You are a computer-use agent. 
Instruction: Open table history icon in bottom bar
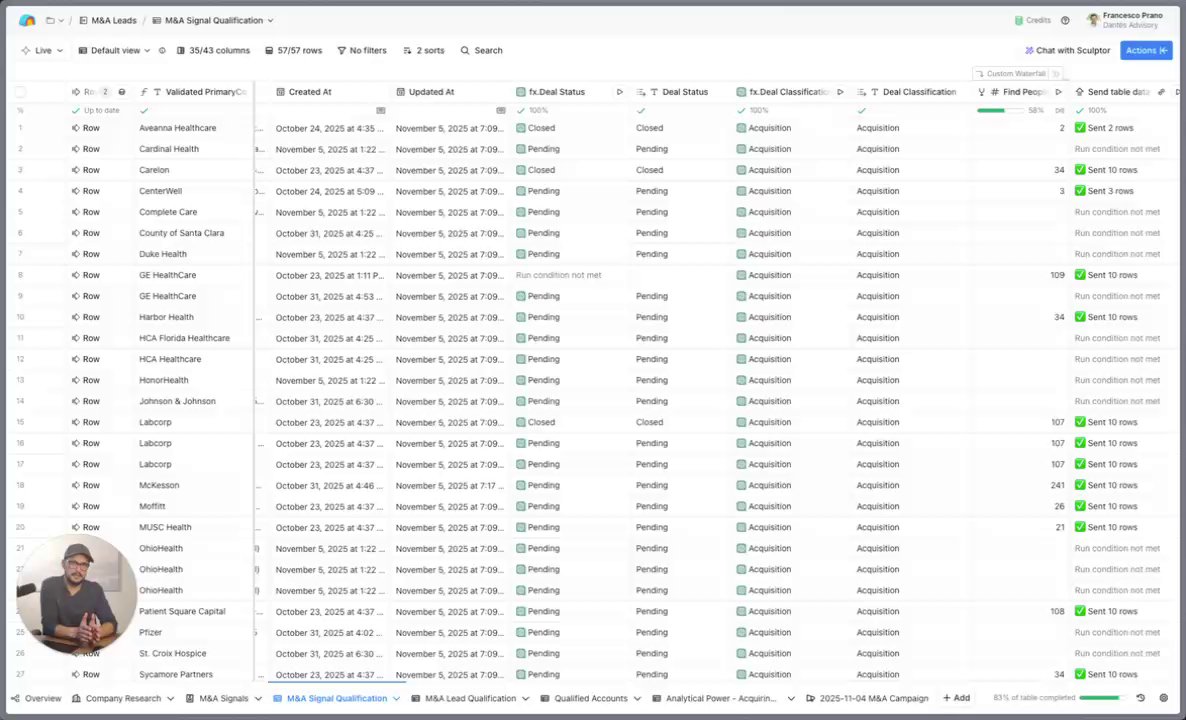click(x=1141, y=698)
